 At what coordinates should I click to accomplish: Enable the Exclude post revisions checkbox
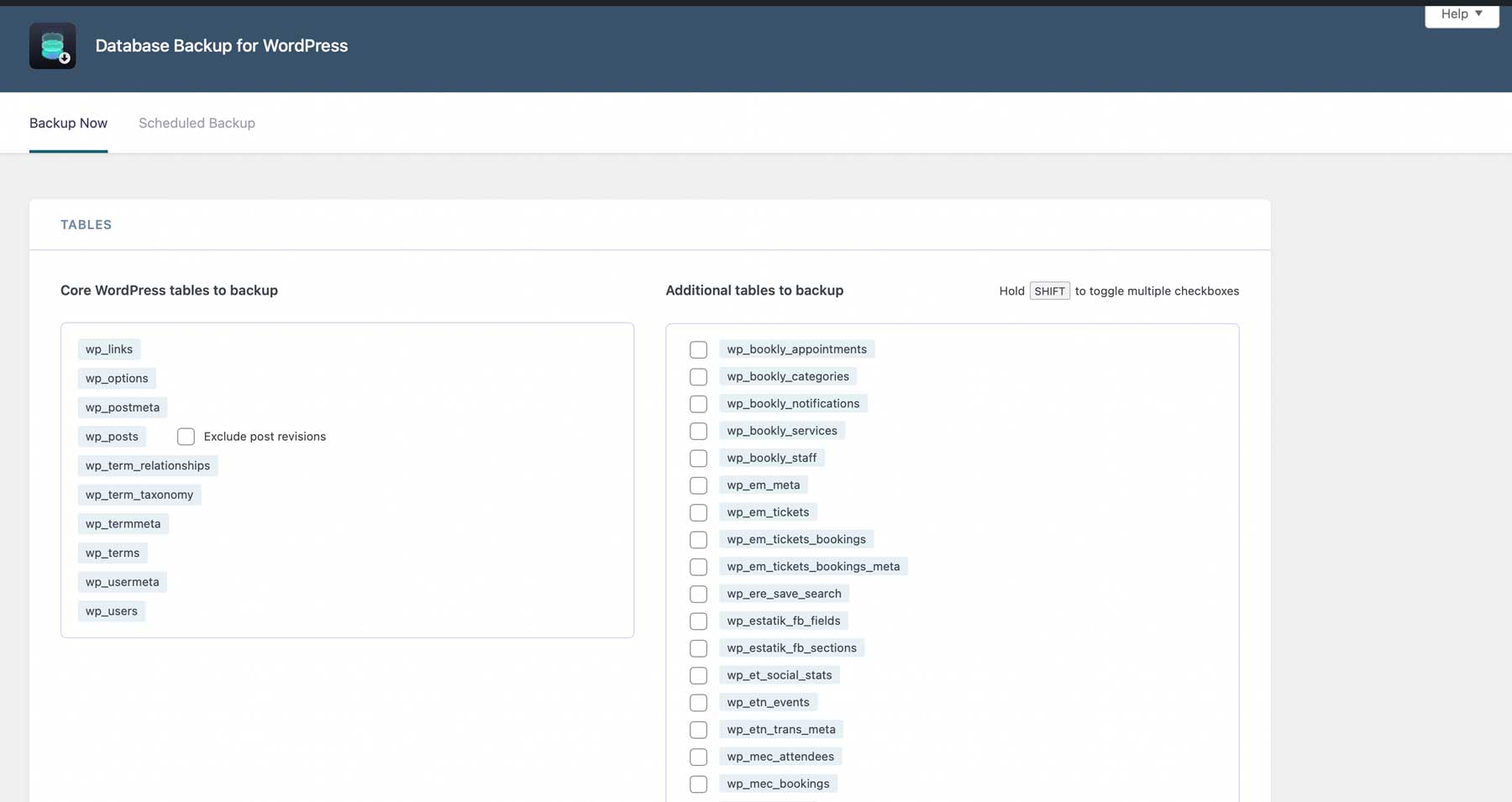point(186,436)
